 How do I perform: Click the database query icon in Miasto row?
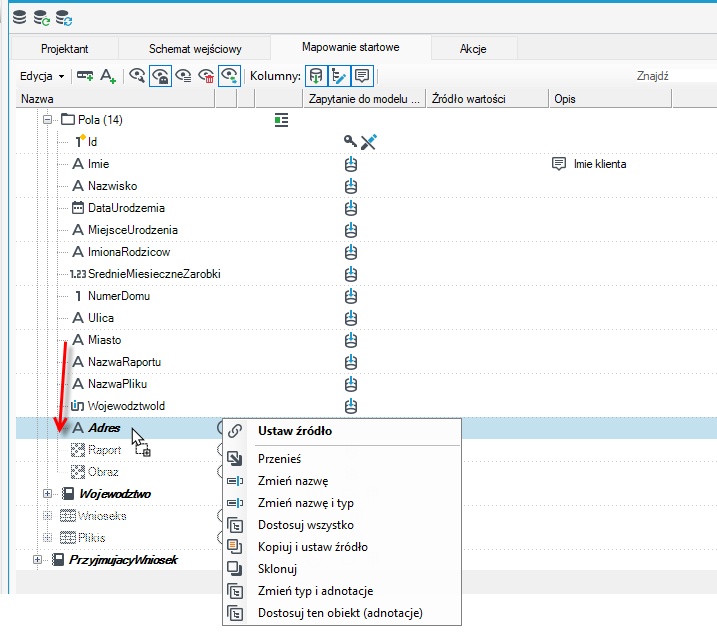pyautogui.click(x=351, y=339)
